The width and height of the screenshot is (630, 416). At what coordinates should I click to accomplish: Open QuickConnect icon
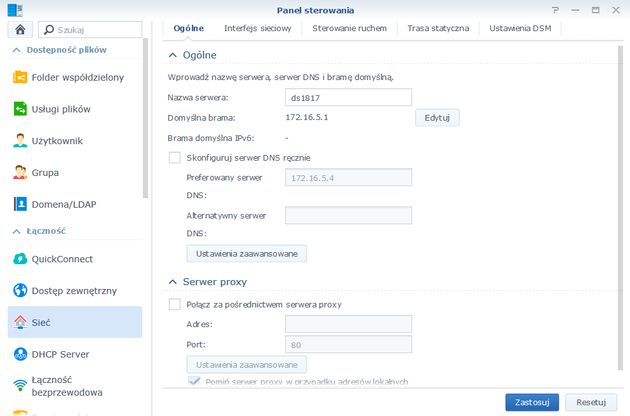tap(20, 258)
